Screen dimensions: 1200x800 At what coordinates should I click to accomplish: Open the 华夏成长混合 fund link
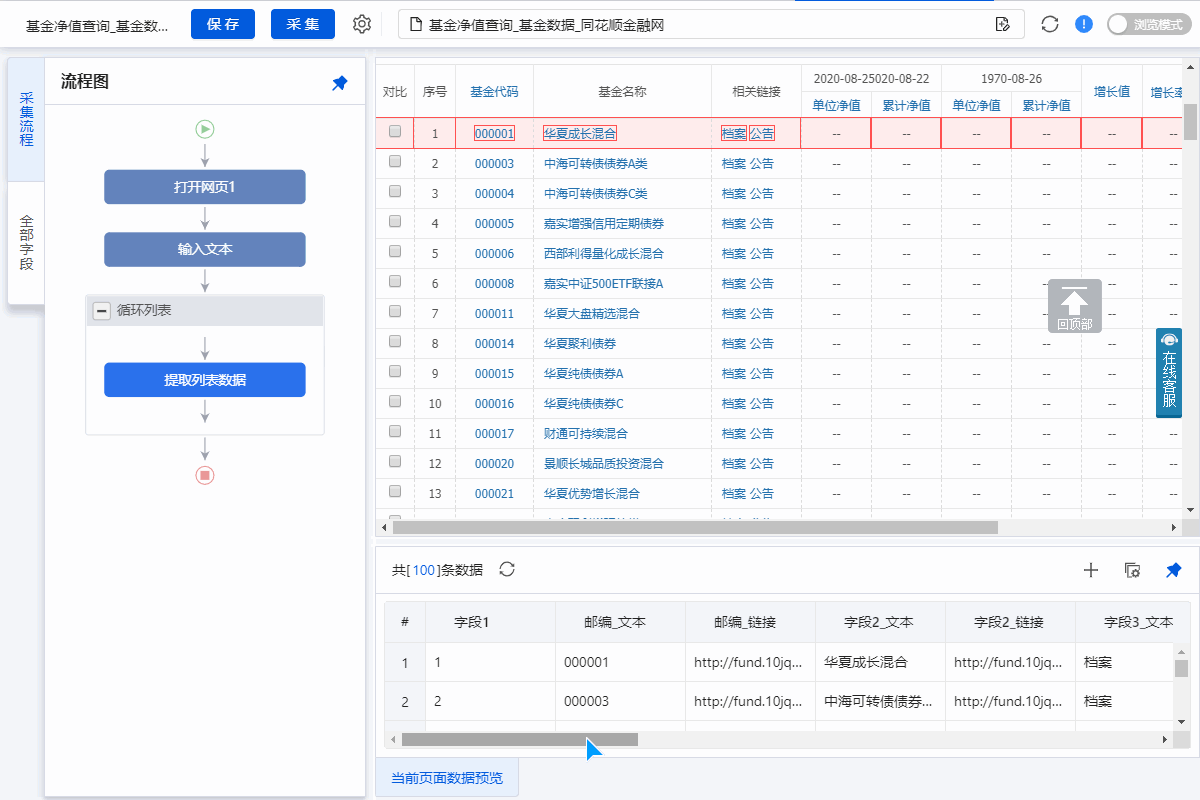coord(580,133)
